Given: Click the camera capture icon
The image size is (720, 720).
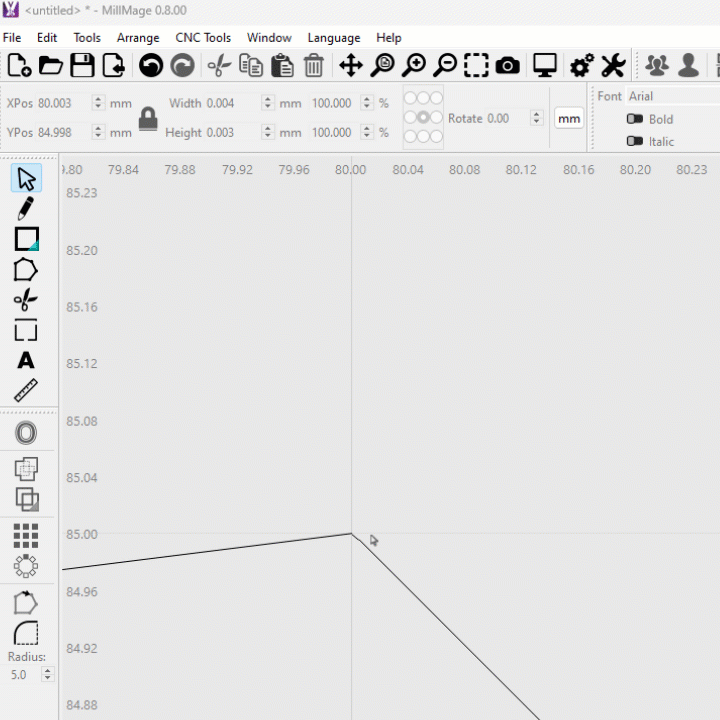Looking at the screenshot, I should tap(508, 66).
